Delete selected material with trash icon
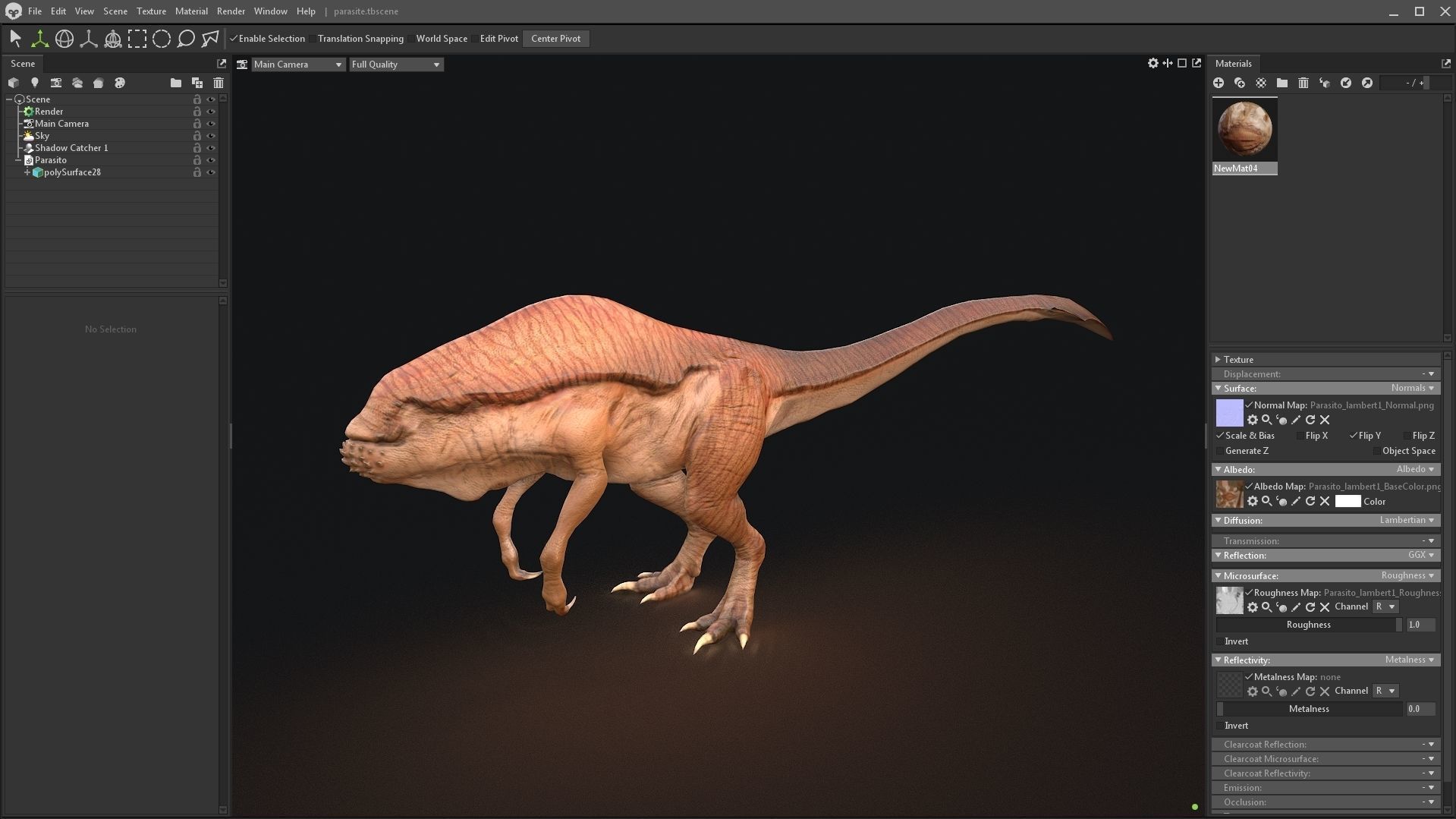Viewport: 1456px width, 819px height. click(1303, 83)
